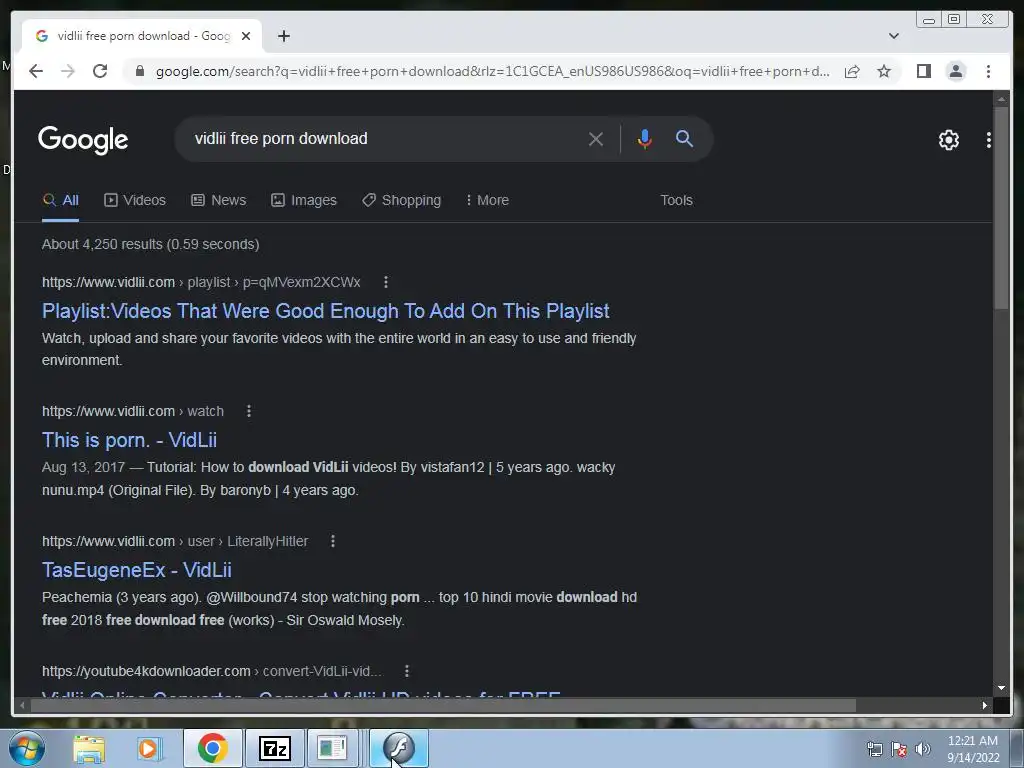Open the watch result's three-dot options
The width and height of the screenshot is (1024, 768).
tap(249, 411)
